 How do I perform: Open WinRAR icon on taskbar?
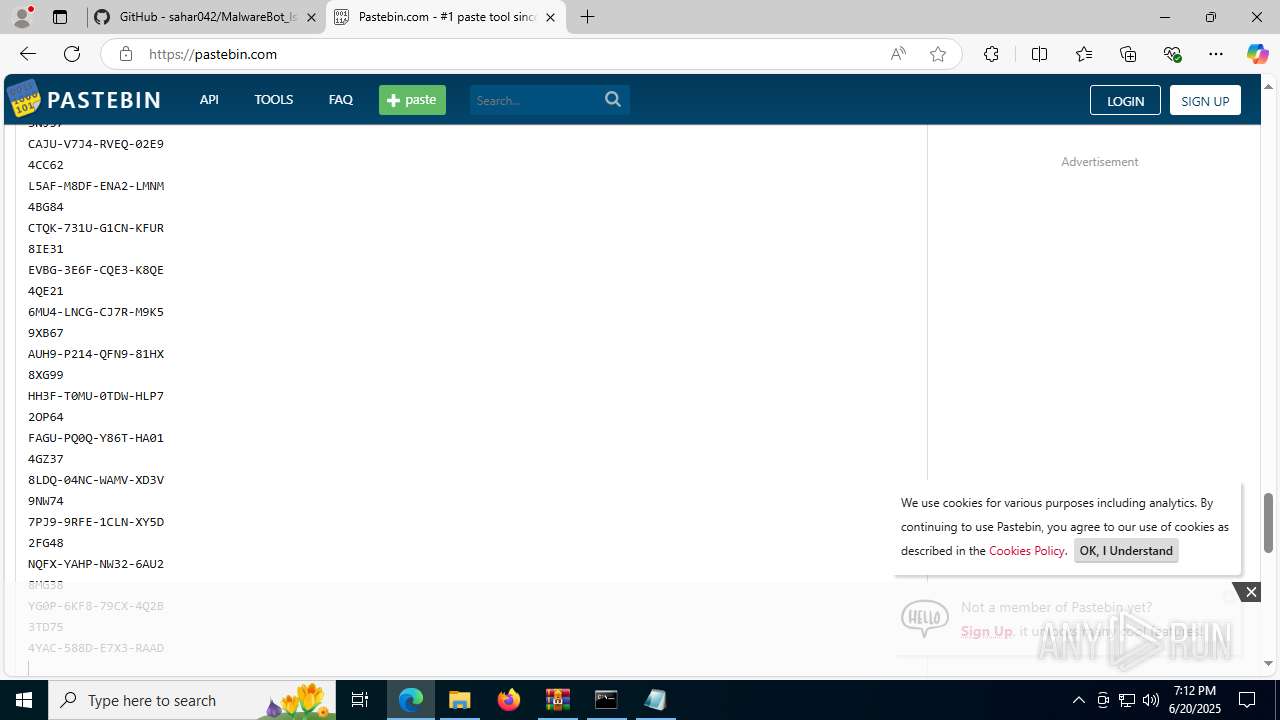point(558,700)
